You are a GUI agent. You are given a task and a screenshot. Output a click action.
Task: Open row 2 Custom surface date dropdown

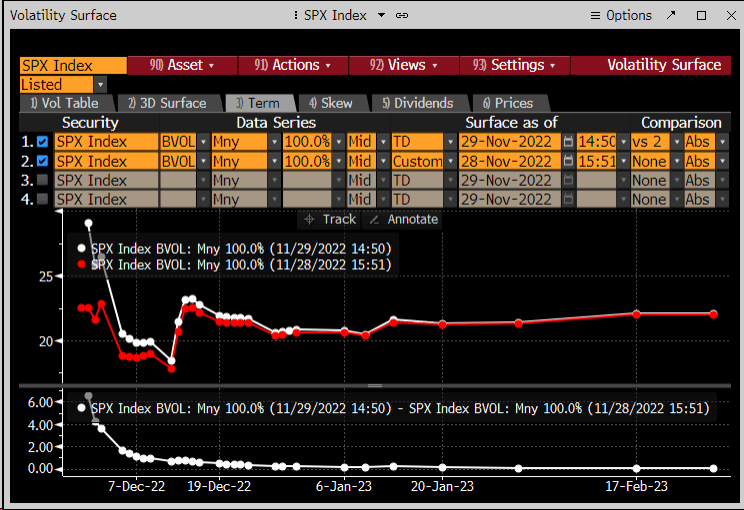point(450,161)
